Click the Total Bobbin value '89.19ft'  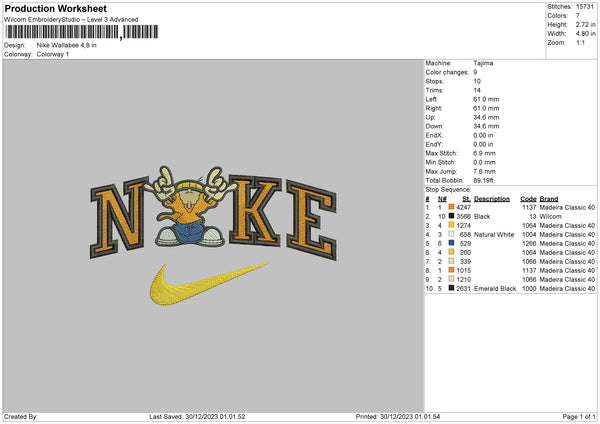[483, 180]
